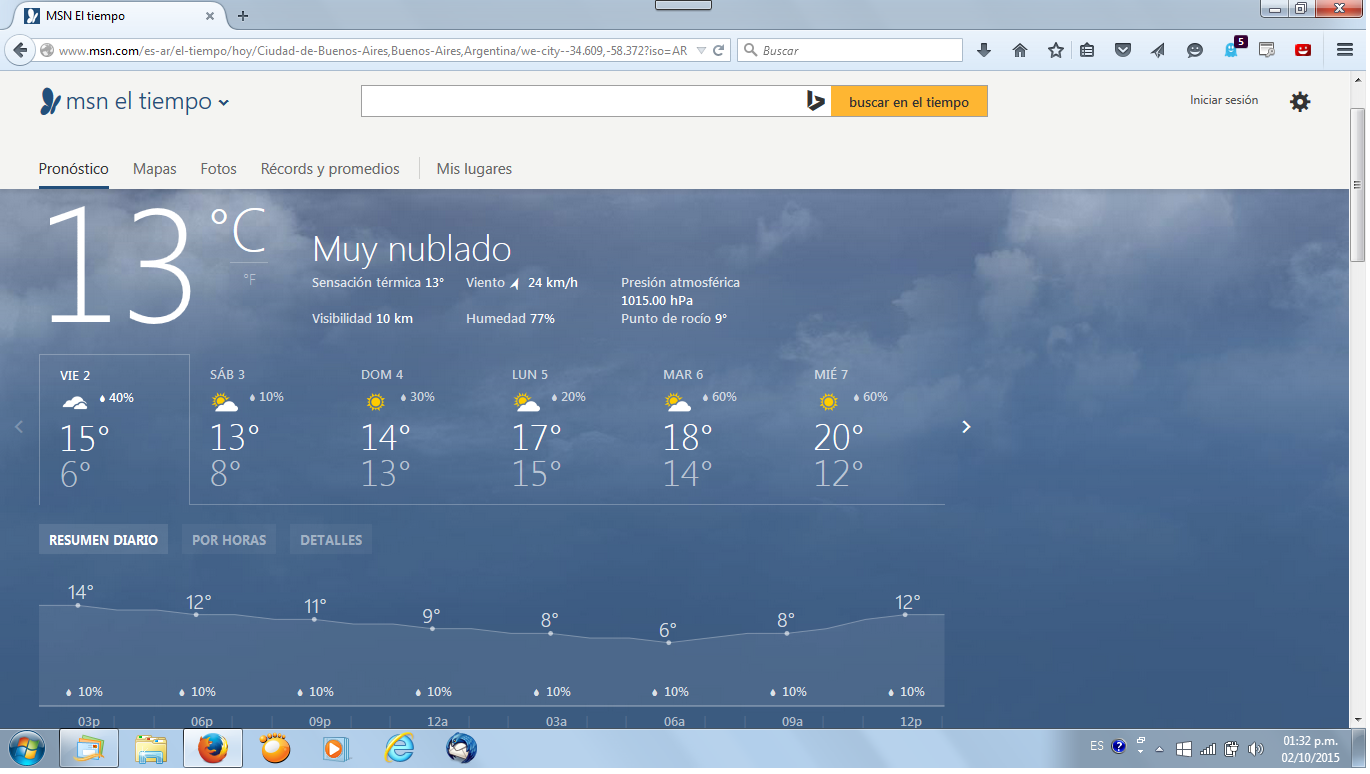Click the 6° point at 06a on graph

(x=668, y=642)
